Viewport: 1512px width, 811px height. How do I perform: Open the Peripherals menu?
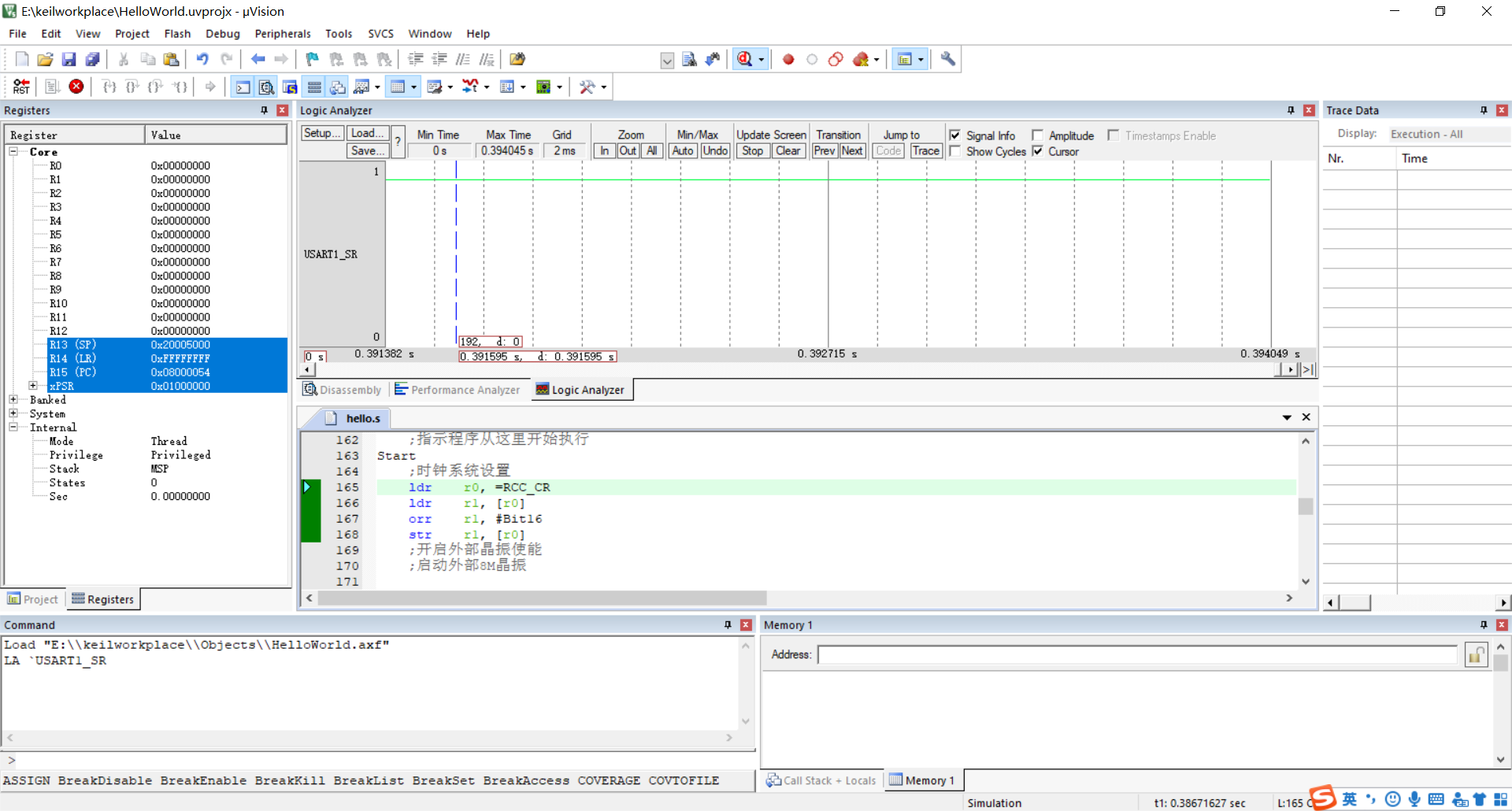click(x=282, y=34)
